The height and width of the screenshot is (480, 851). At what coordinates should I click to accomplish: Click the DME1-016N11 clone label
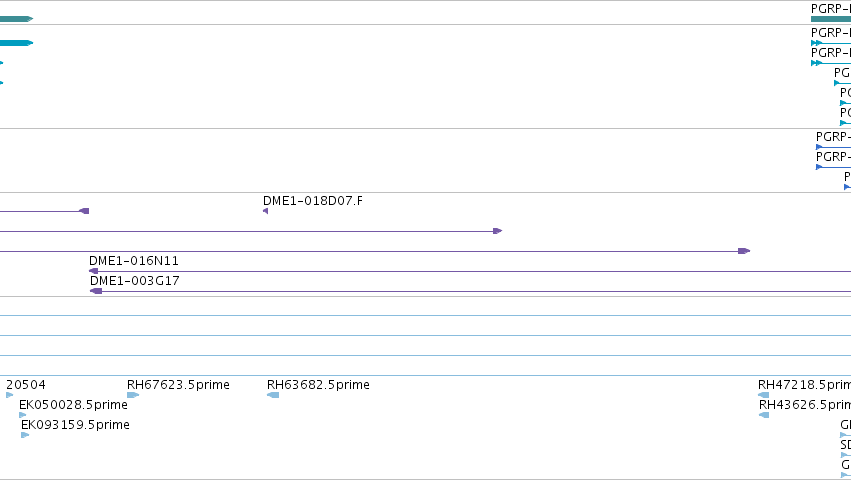coord(134,261)
